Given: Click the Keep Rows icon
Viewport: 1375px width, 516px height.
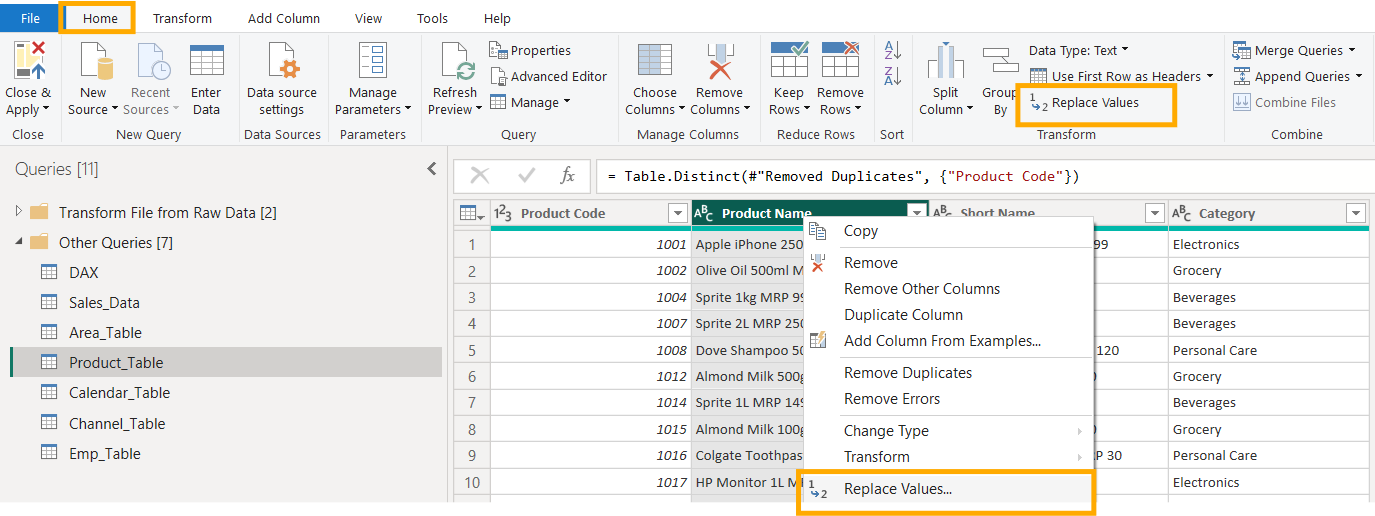Looking at the screenshot, I should 789,60.
